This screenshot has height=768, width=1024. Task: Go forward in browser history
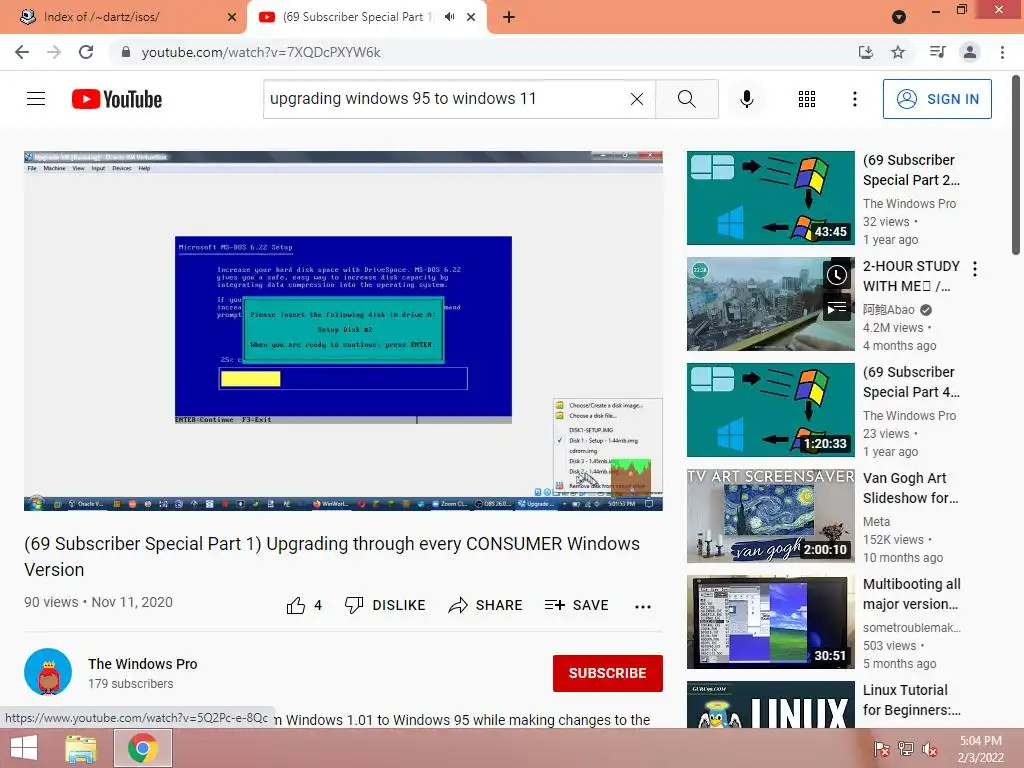54,52
